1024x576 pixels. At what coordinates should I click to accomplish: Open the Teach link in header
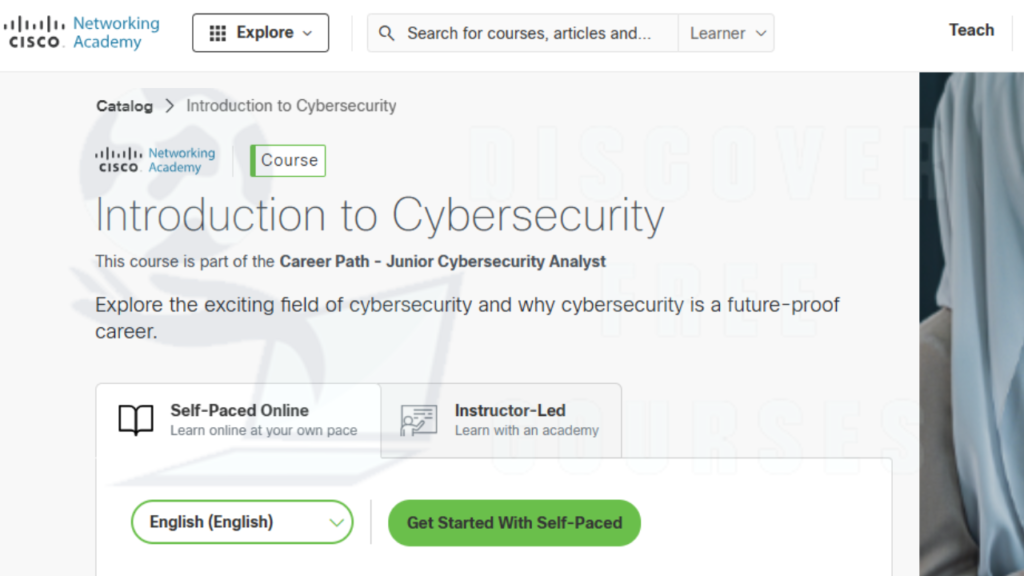point(971,30)
